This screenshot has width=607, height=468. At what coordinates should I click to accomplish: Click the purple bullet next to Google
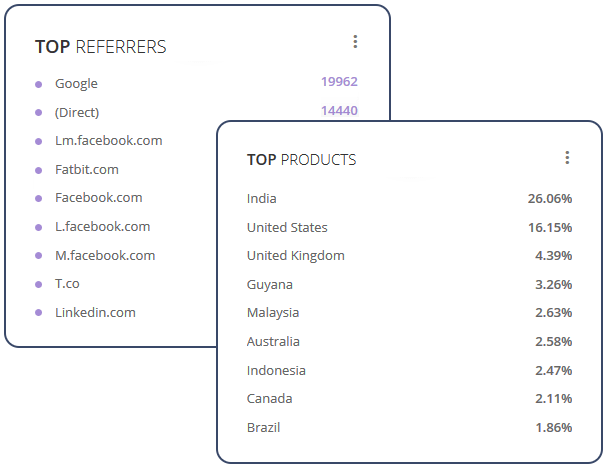pyautogui.click(x=38, y=84)
